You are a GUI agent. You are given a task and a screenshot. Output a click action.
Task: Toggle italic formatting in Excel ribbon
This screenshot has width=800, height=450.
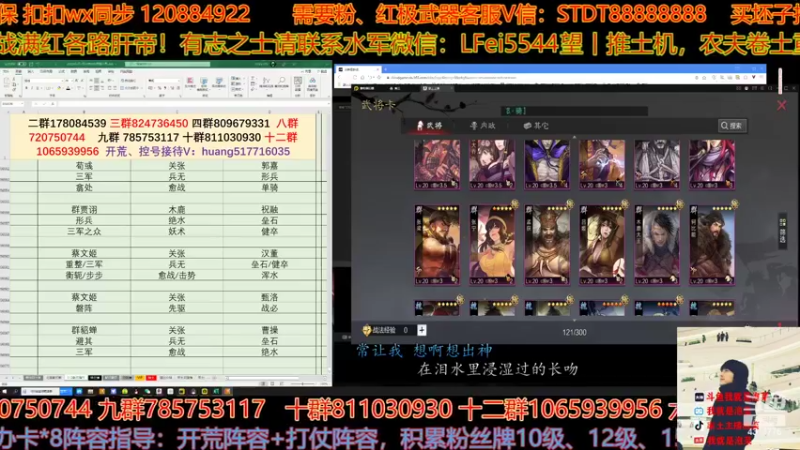32,88
